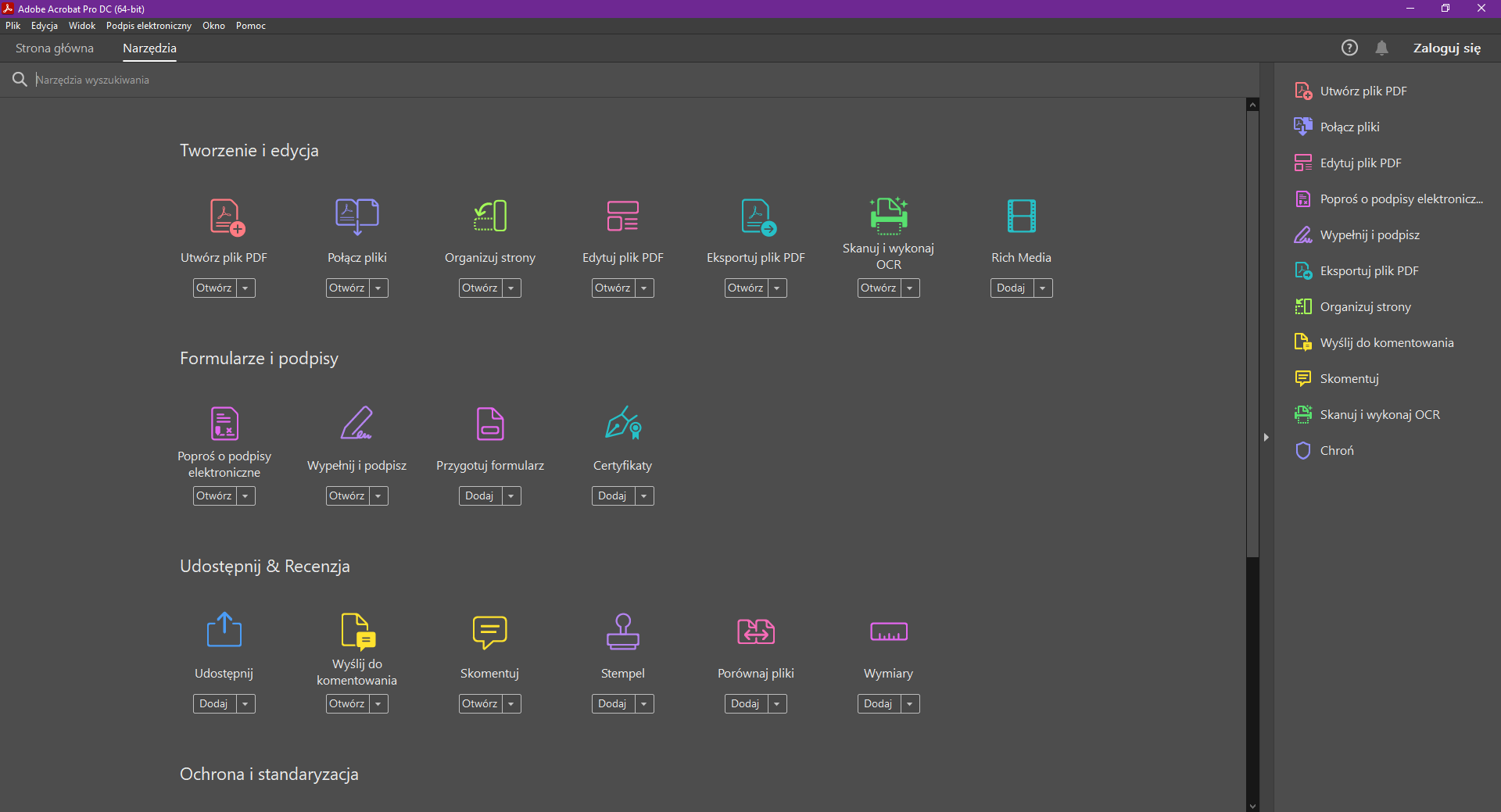Select Eksportuj plik PDF in the right sidebar
1501x812 pixels.
(x=1369, y=270)
